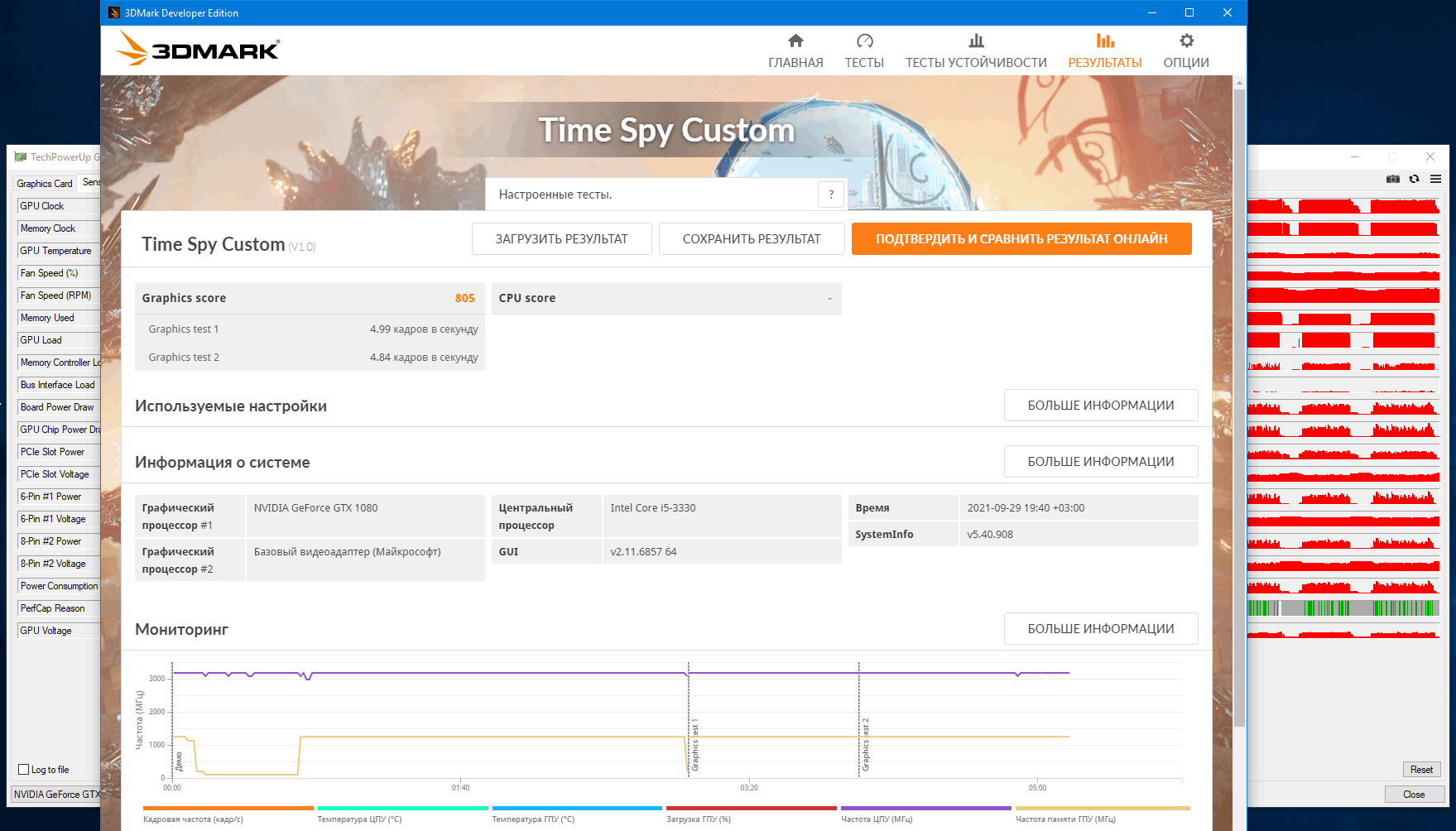Viewport: 1456px width, 831px height.
Task: Click PCIe Slot Power sensor label
Action: click(x=58, y=452)
